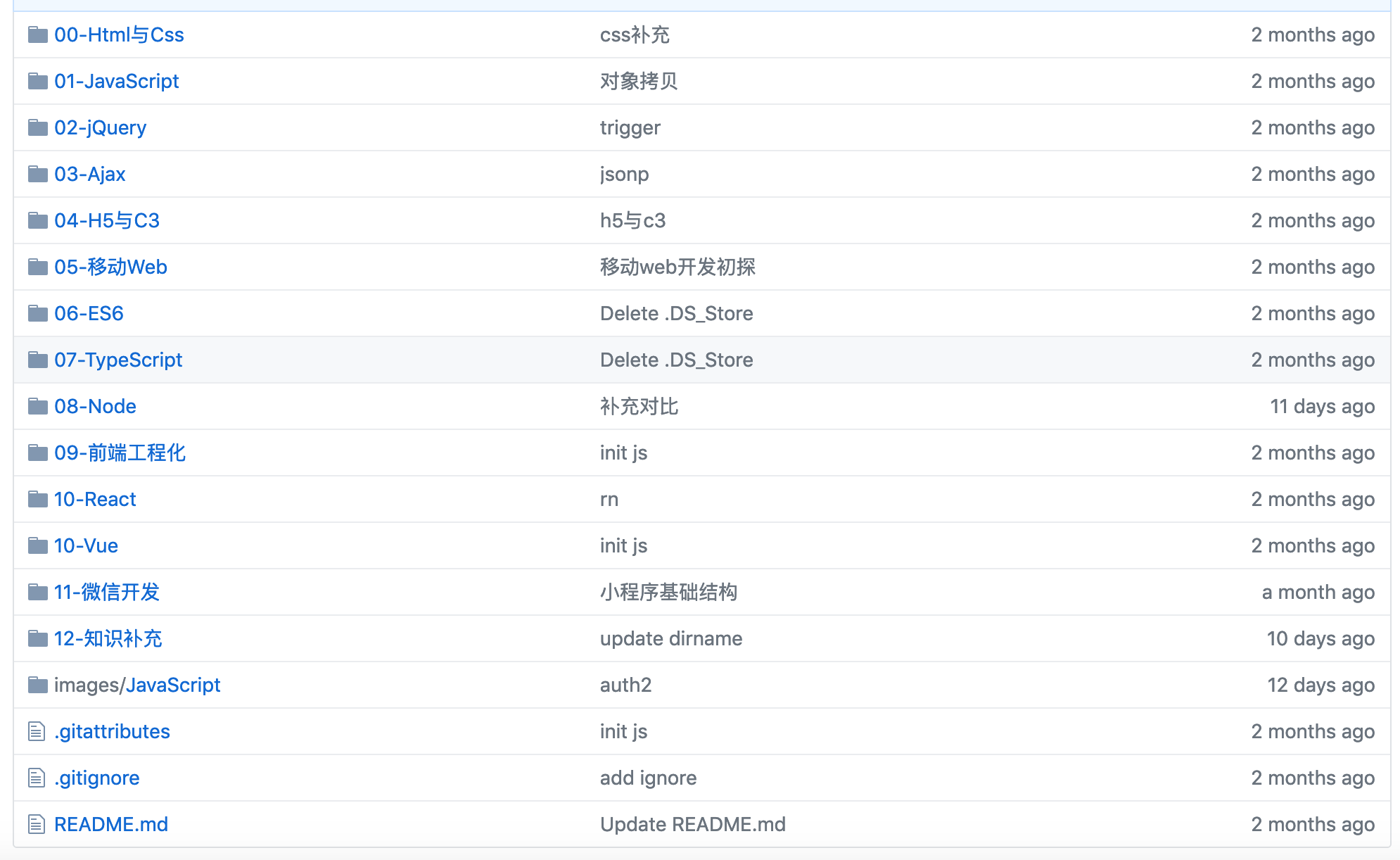Open README.md file
1400x860 pixels.
pos(111,824)
